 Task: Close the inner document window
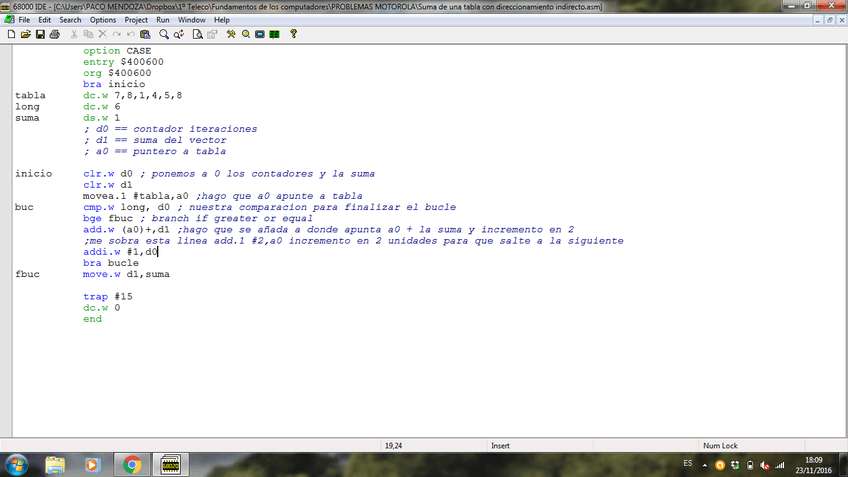click(842, 20)
